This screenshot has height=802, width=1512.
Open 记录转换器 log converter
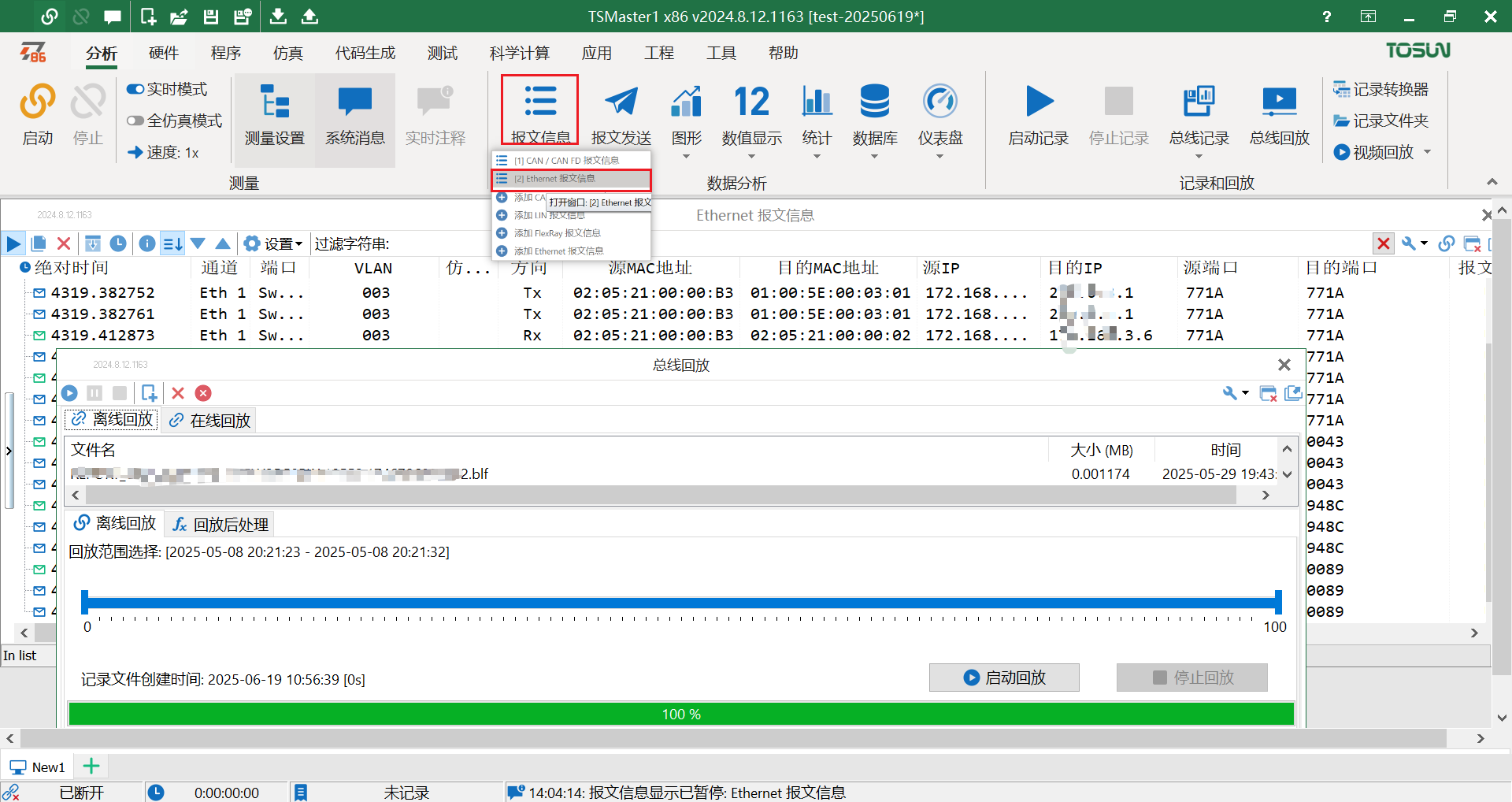coord(1380,89)
